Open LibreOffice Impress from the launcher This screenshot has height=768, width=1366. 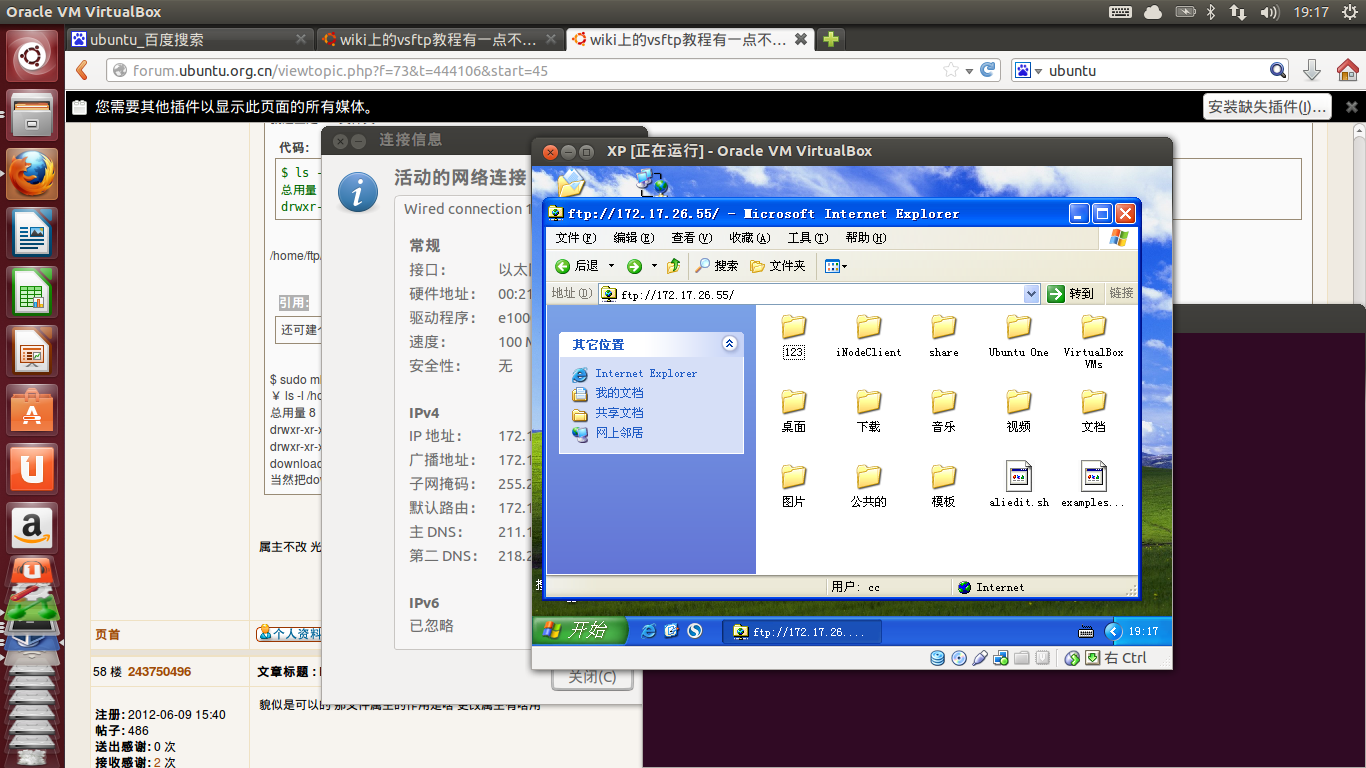pos(32,353)
